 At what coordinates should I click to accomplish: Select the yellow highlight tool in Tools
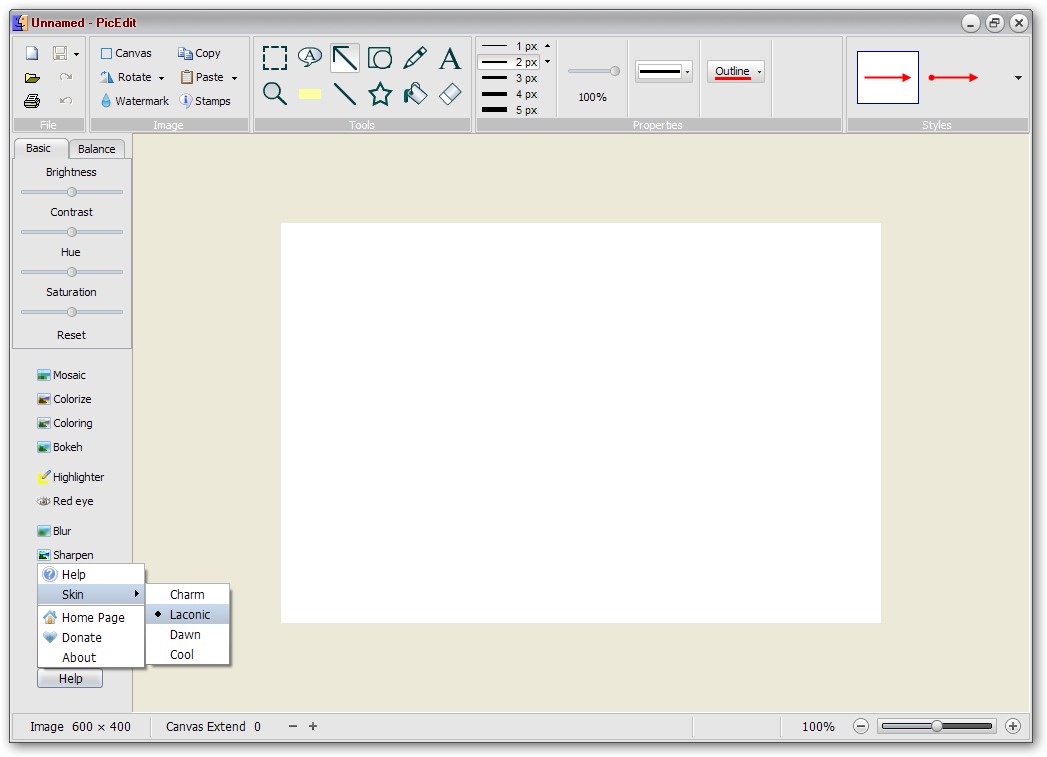pyautogui.click(x=310, y=94)
